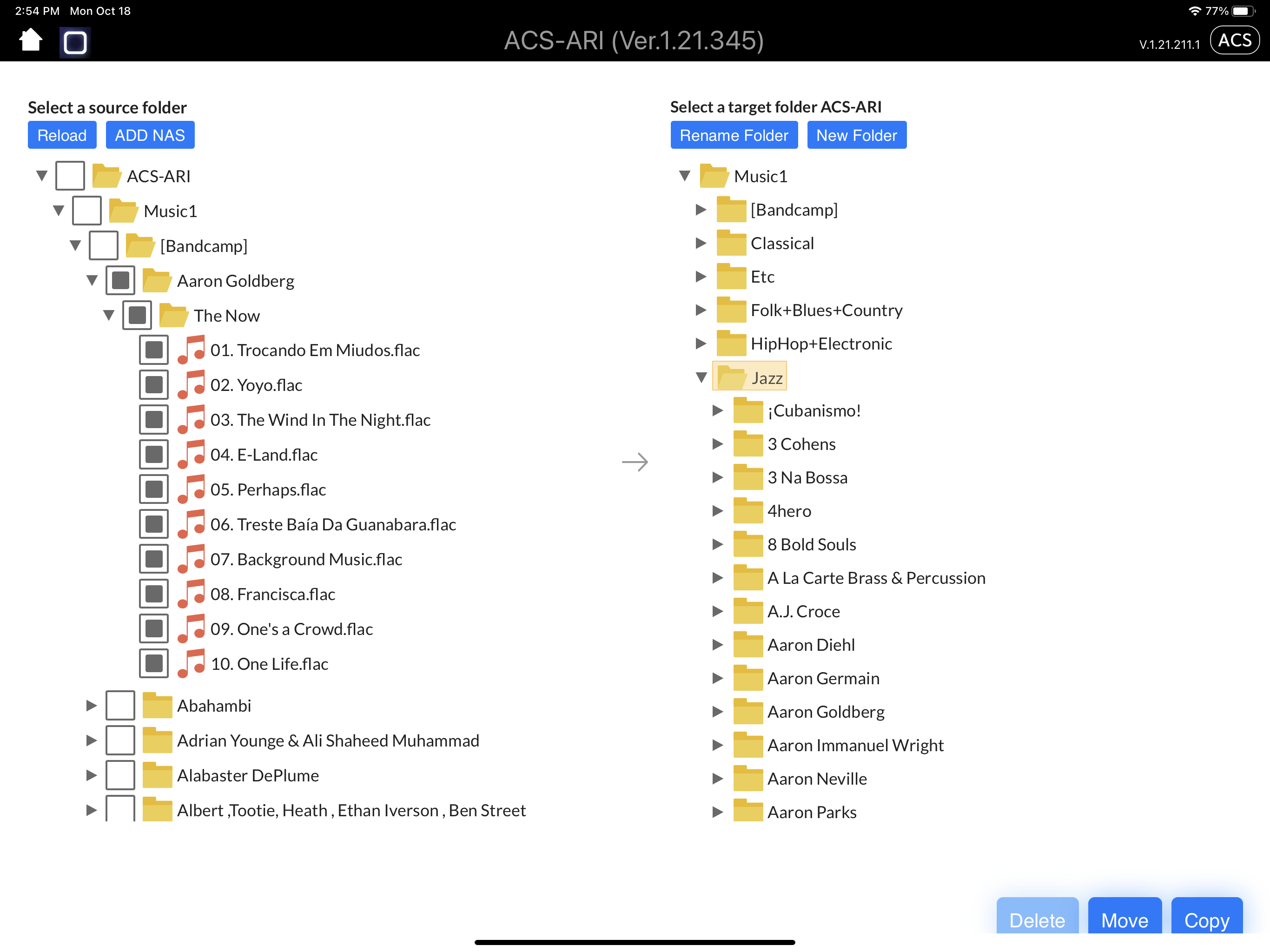Click the New Folder button
Viewport: 1270px width, 952px height.
coord(857,135)
